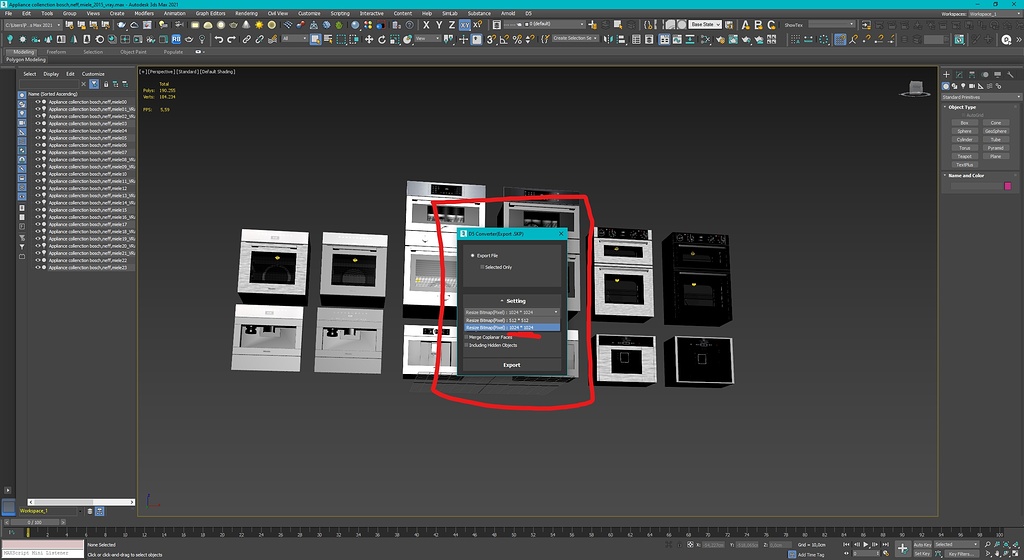Screen dimensions: 1024x560
Task: Click the Scene Explorer lock icon
Action: (x=106, y=84)
